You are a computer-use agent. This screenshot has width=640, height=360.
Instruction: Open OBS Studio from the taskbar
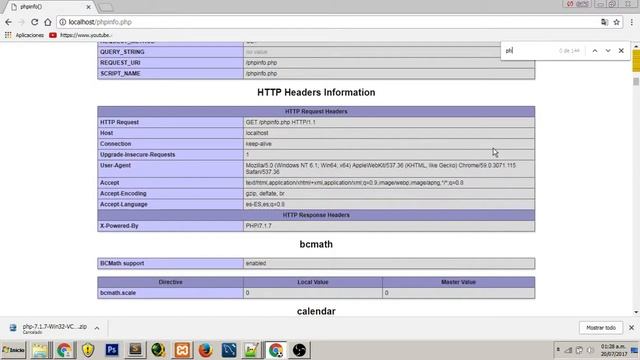click(299, 350)
